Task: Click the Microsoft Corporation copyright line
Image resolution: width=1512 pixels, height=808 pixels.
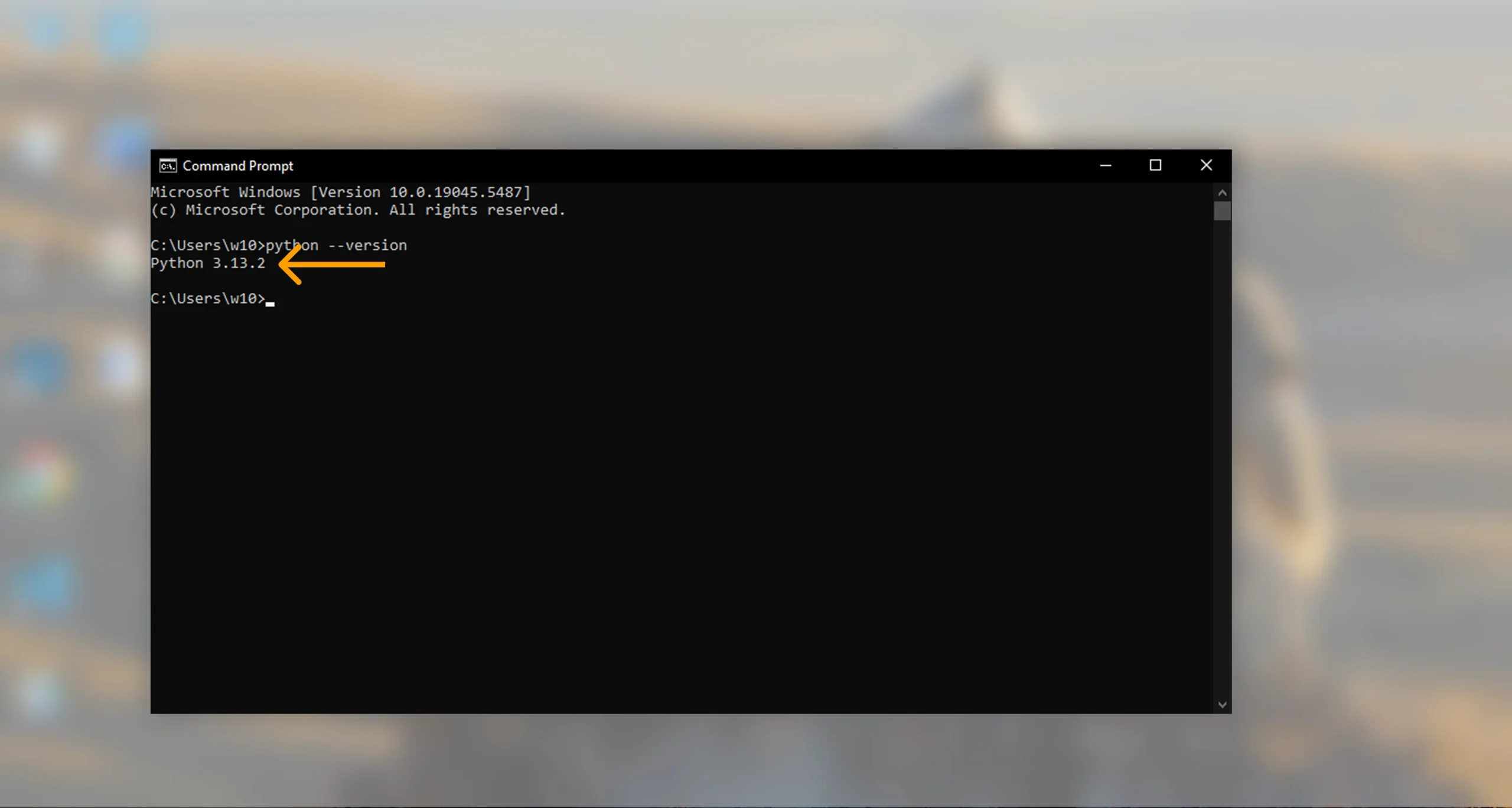Action: 358,210
